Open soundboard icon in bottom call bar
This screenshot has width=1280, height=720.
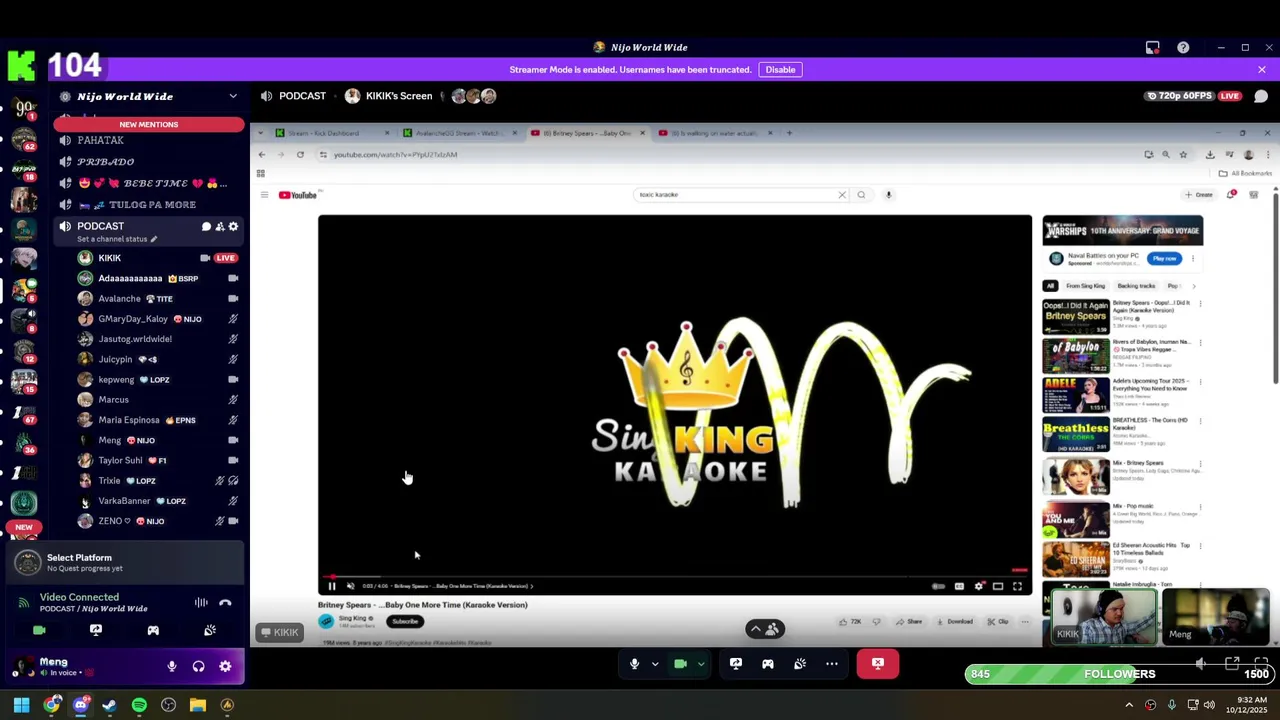[x=800, y=663]
